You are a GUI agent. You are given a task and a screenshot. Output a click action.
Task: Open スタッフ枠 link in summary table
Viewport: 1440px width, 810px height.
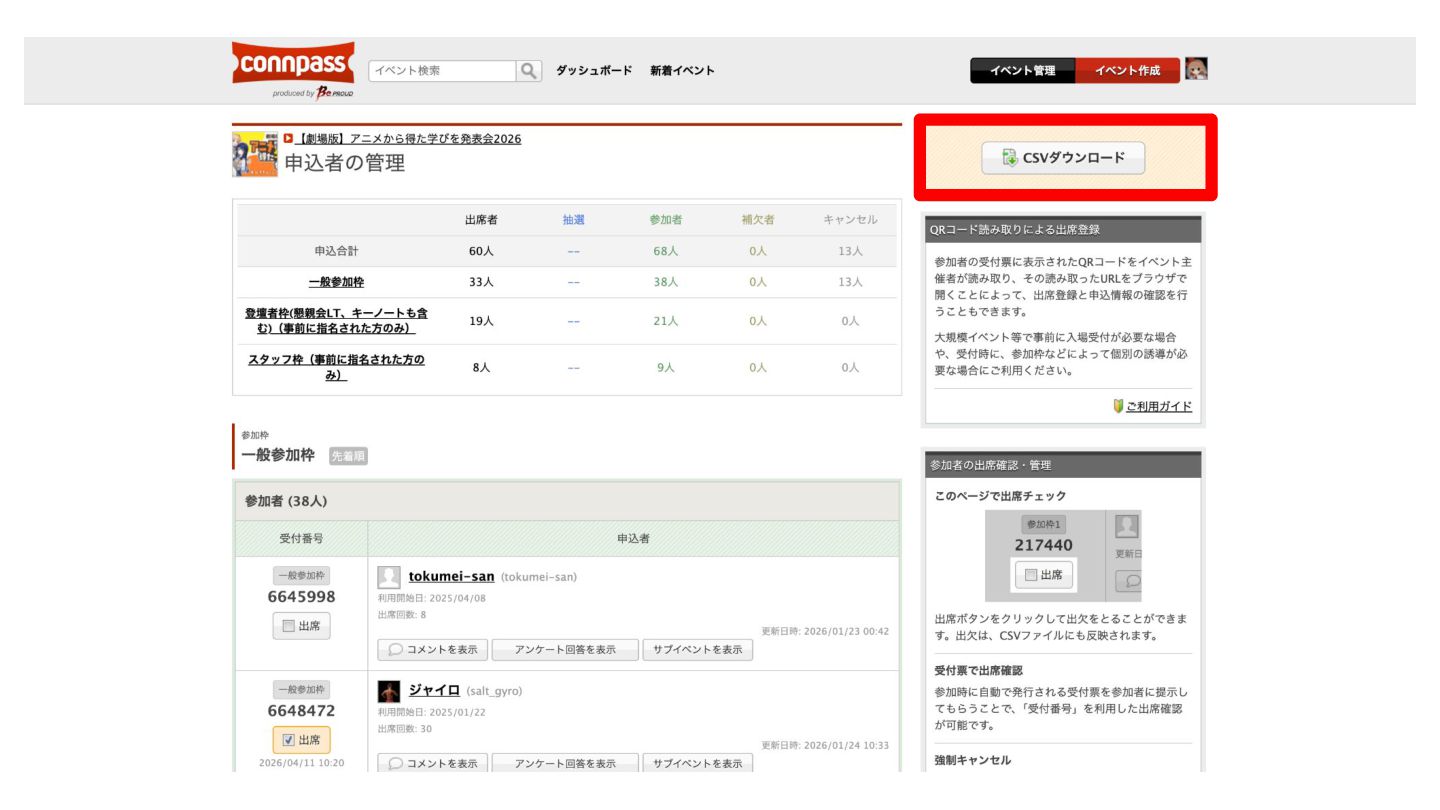coord(336,367)
